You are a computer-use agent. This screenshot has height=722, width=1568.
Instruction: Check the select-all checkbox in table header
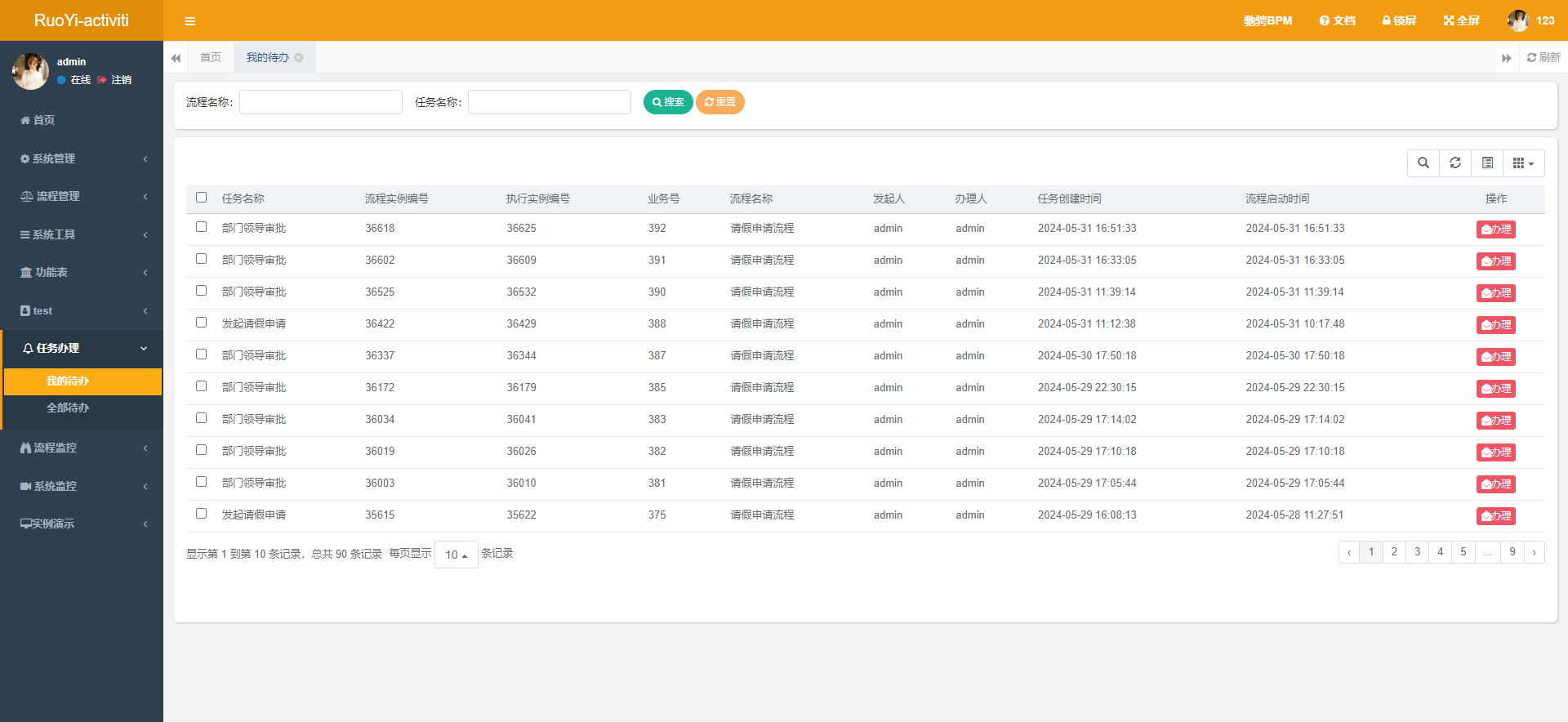click(202, 198)
